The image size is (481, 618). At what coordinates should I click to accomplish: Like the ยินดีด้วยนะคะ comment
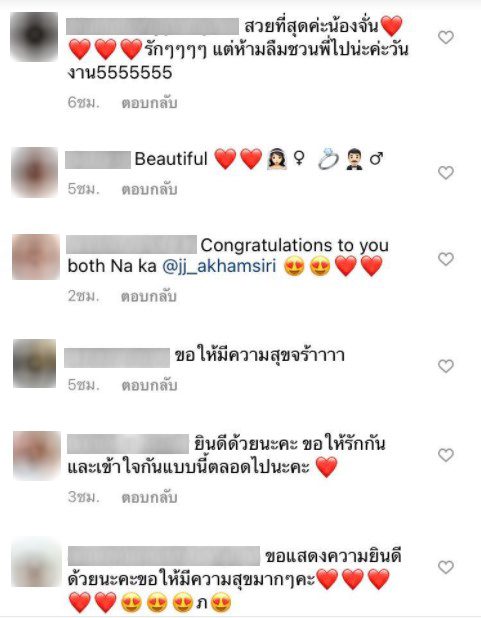click(x=446, y=455)
